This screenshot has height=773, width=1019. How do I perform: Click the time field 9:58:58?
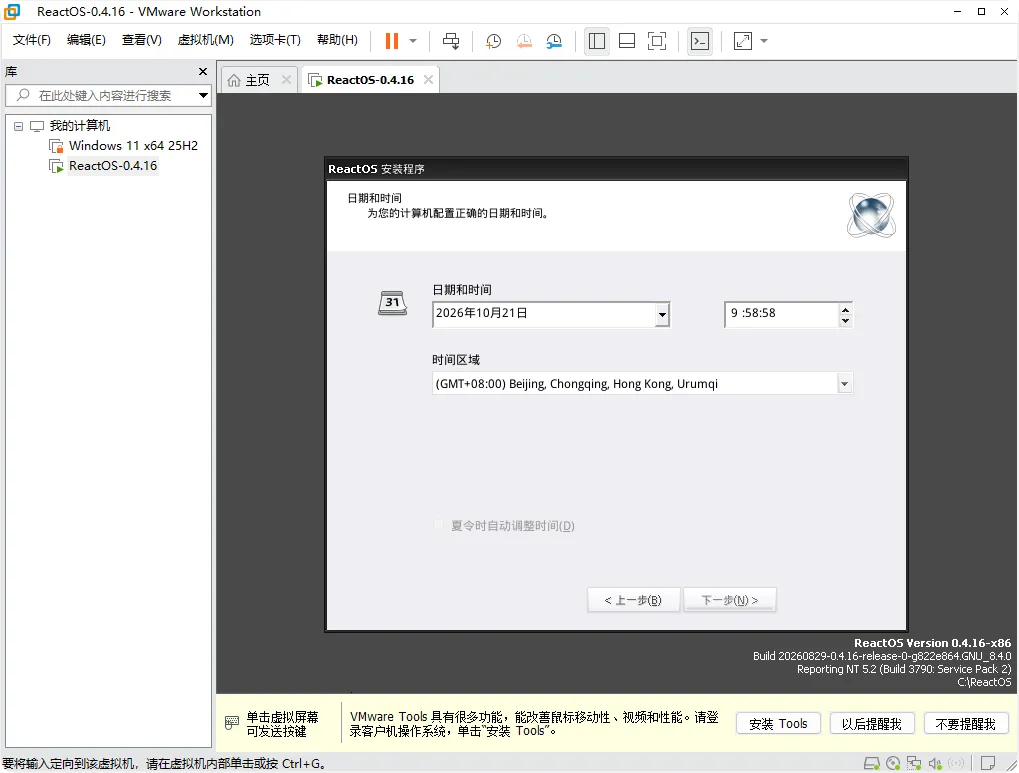tap(781, 314)
